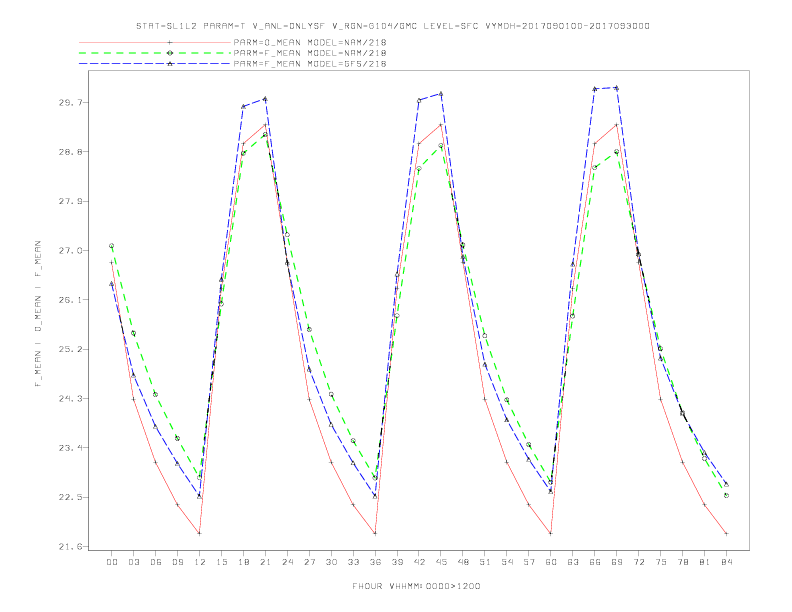The image size is (792, 612).
Task: Click the vertical axis title F_MEAN | O_MEAN | F_MEAN
Action: (x=38, y=314)
